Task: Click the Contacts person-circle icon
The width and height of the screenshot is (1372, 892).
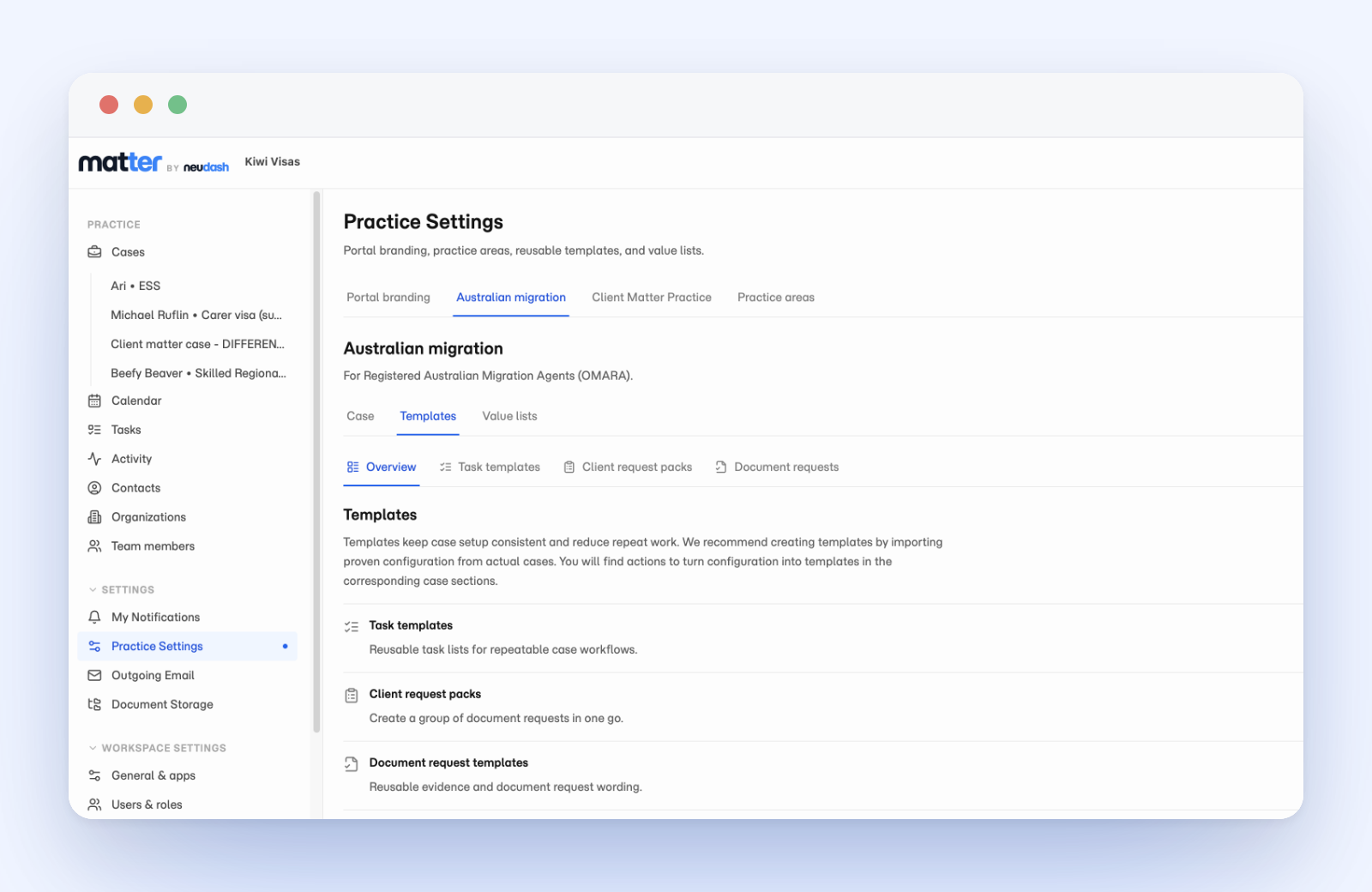Action: point(94,488)
